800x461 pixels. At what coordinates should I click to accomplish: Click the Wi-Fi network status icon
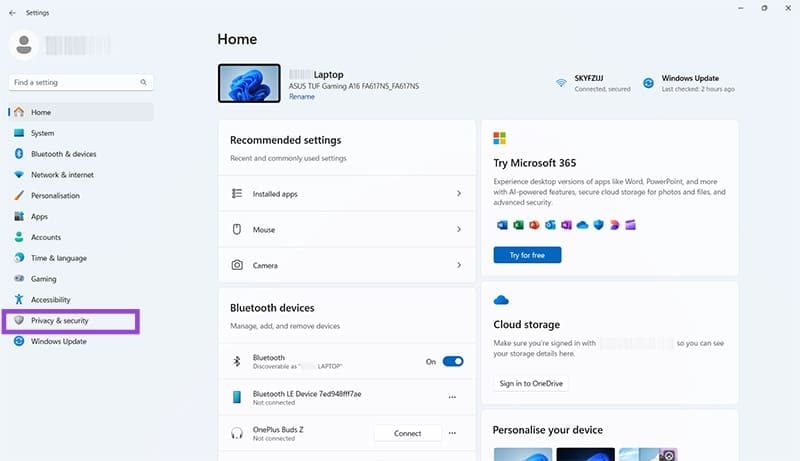562,83
